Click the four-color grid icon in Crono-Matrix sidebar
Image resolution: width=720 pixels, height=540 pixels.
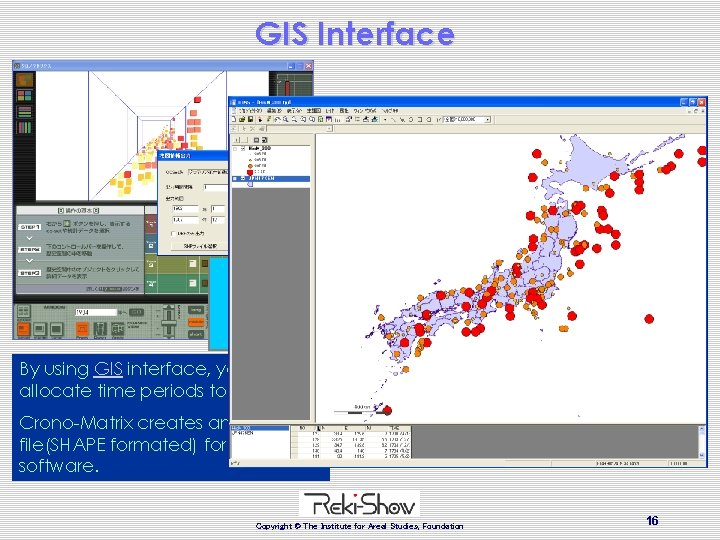point(24,96)
